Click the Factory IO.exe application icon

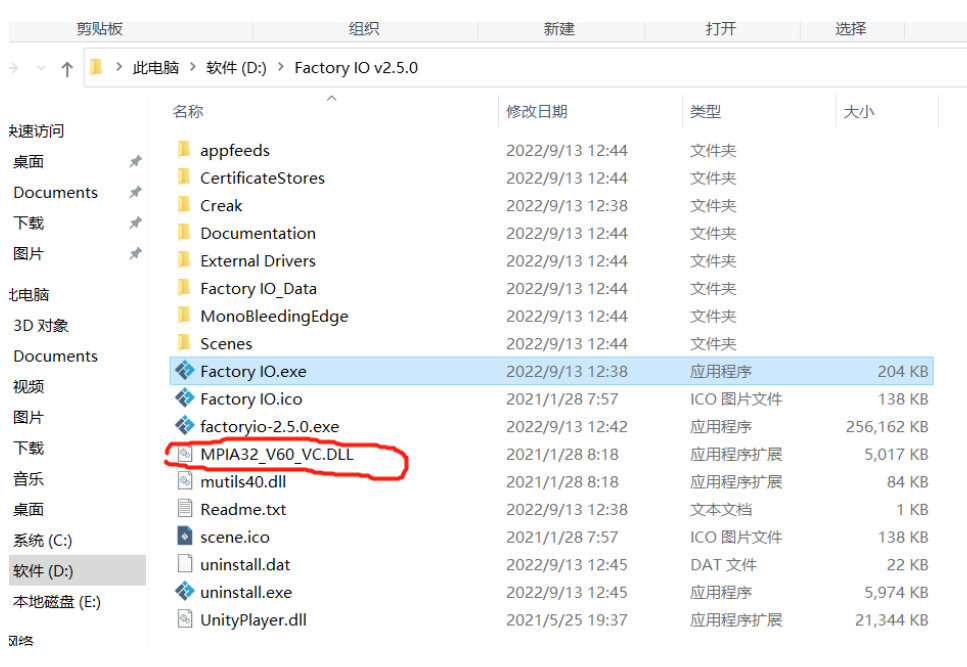point(184,371)
